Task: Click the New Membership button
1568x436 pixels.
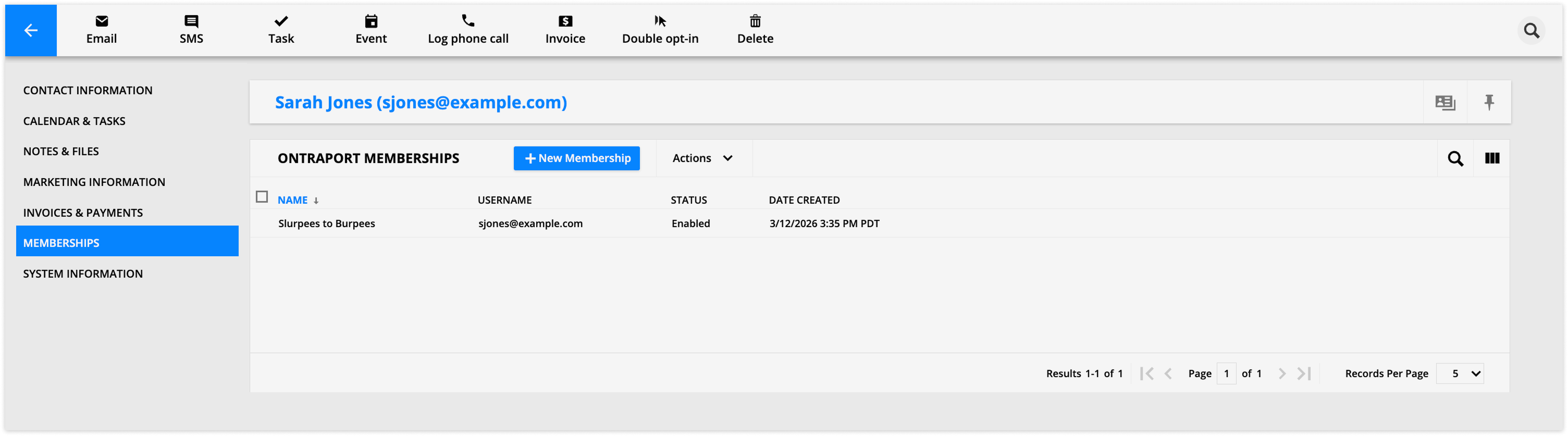Action: click(x=576, y=159)
